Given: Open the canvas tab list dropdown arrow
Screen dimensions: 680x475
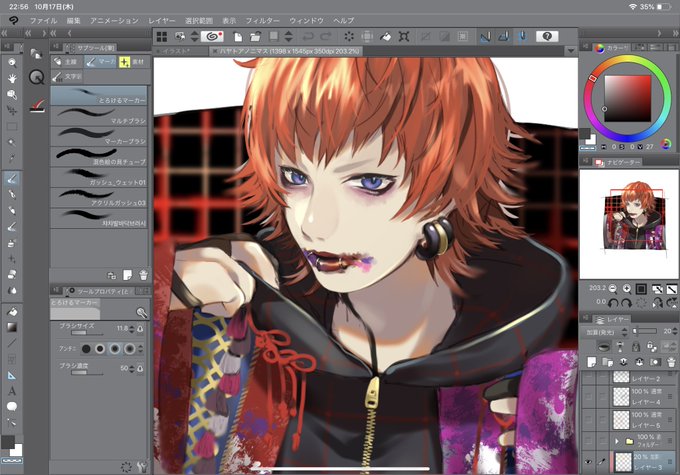Looking at the screenshot, I should click(x=571, y=51).
